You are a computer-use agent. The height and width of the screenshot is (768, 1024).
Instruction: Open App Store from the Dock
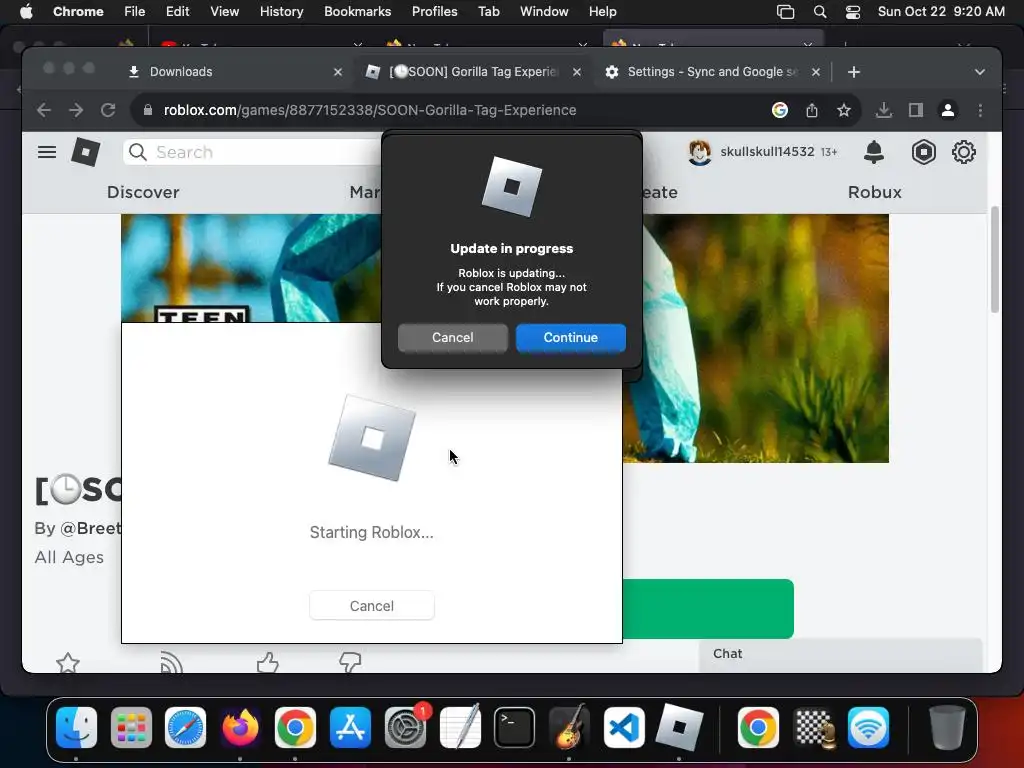click(350, 727)
